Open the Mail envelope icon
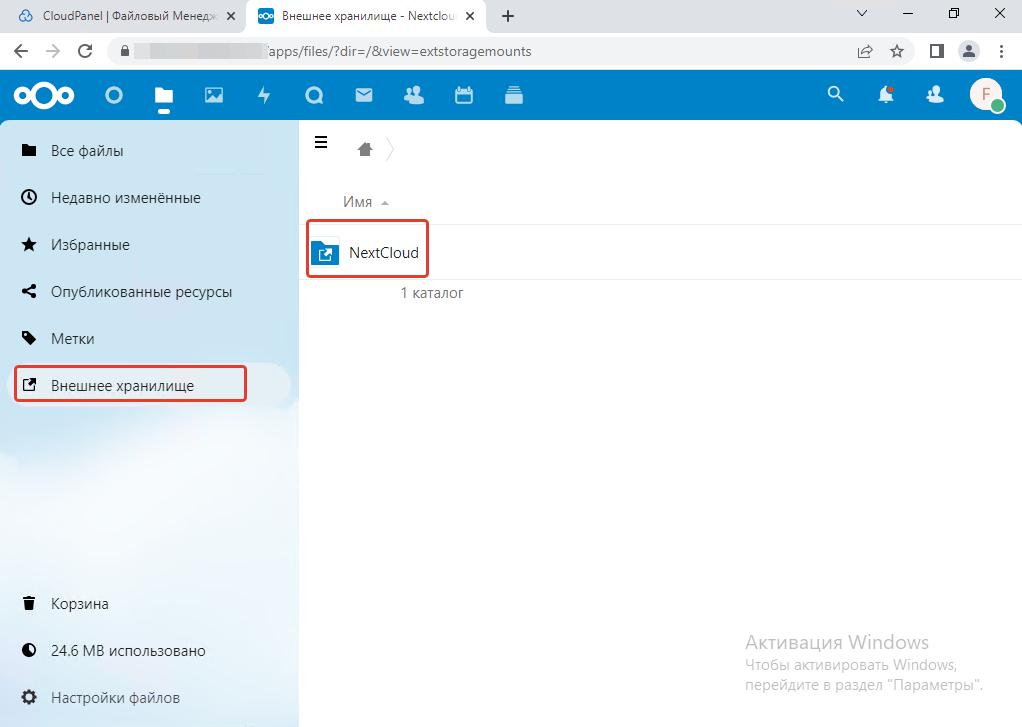Image resolution: width=1022 pixels, height=727 pixels. [364, 95]
